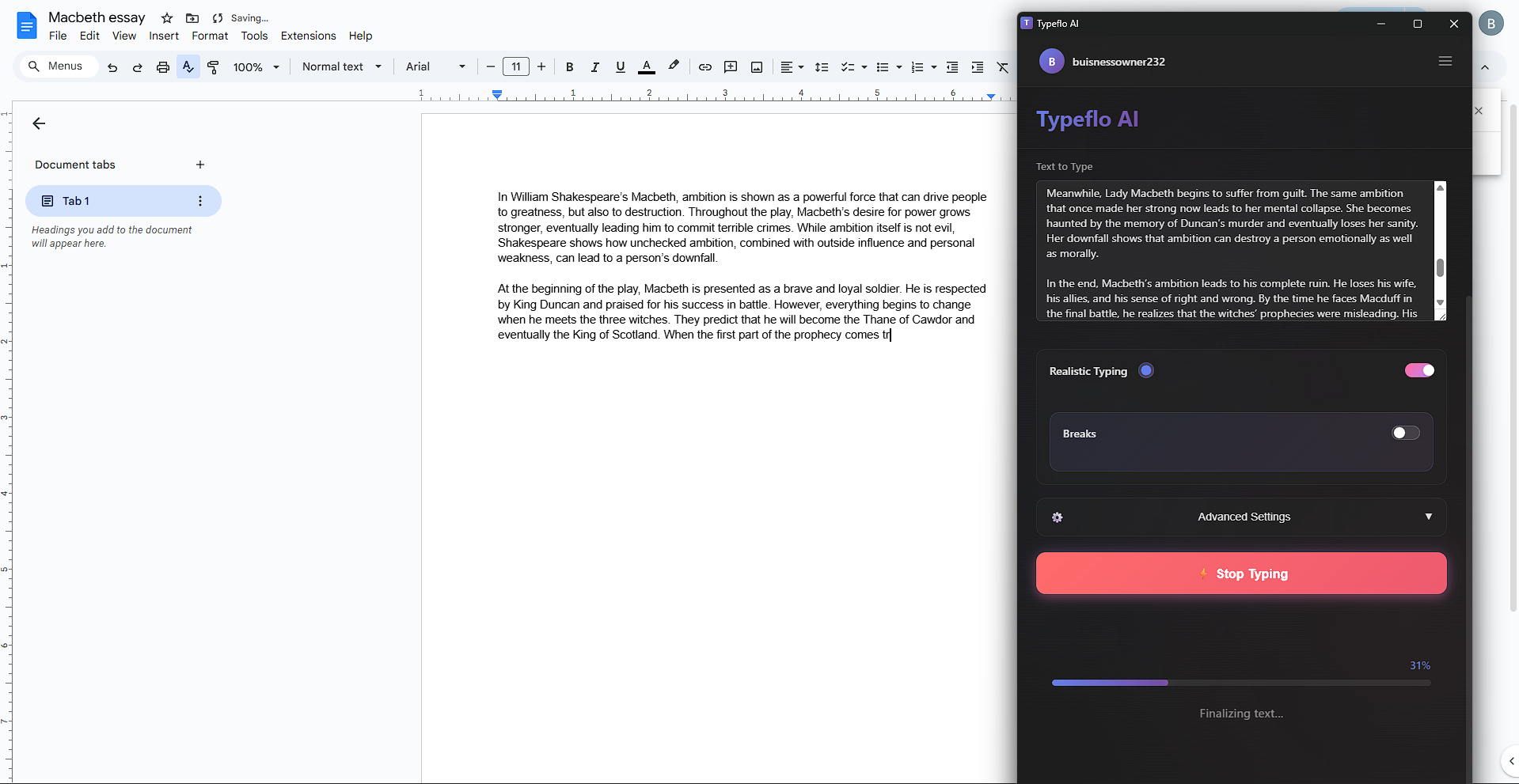Select the Paint format tool
The image size is (1519, 784).
click(x=213, y=67)
